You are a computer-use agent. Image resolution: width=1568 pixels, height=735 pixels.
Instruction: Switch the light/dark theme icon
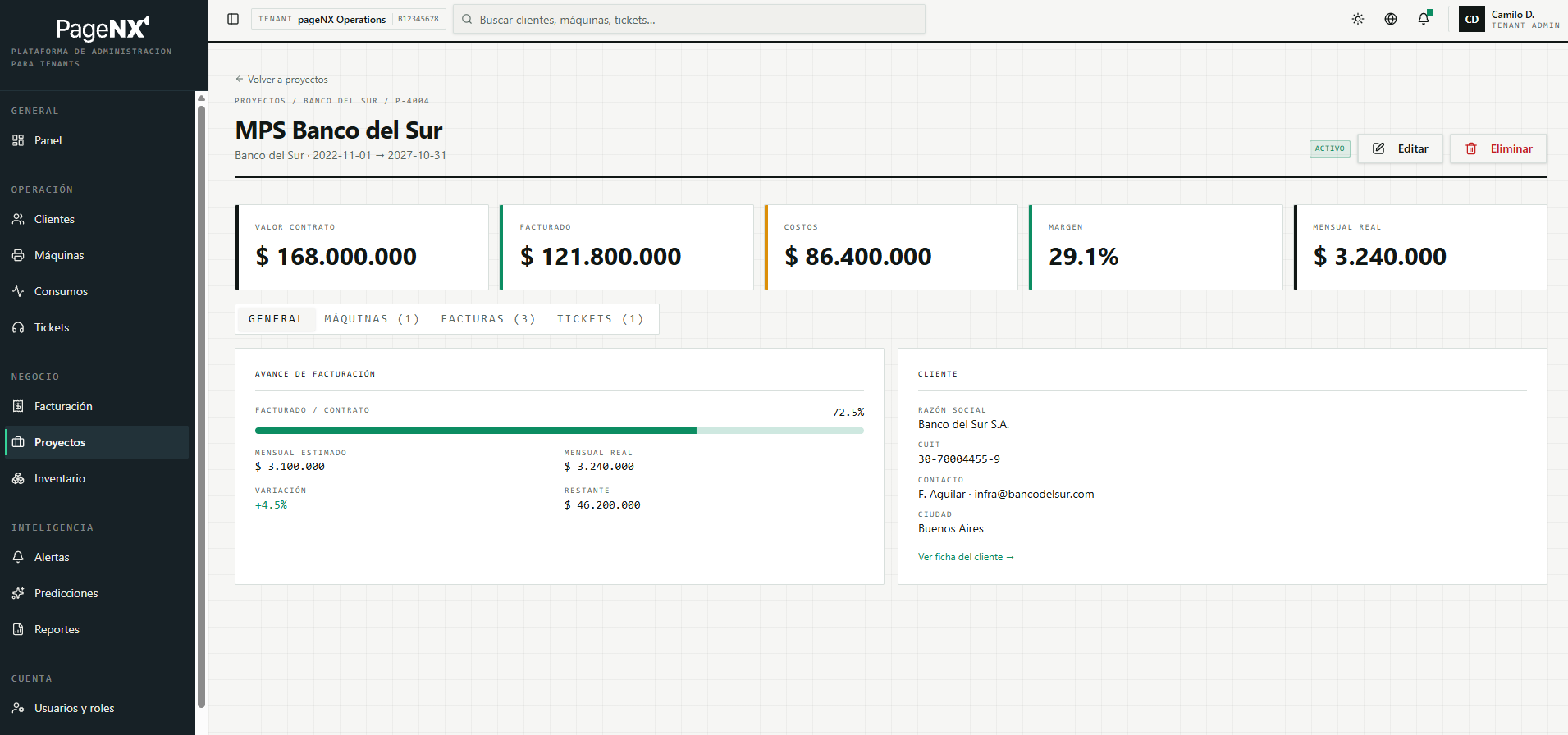click(x=1358, y=19)
